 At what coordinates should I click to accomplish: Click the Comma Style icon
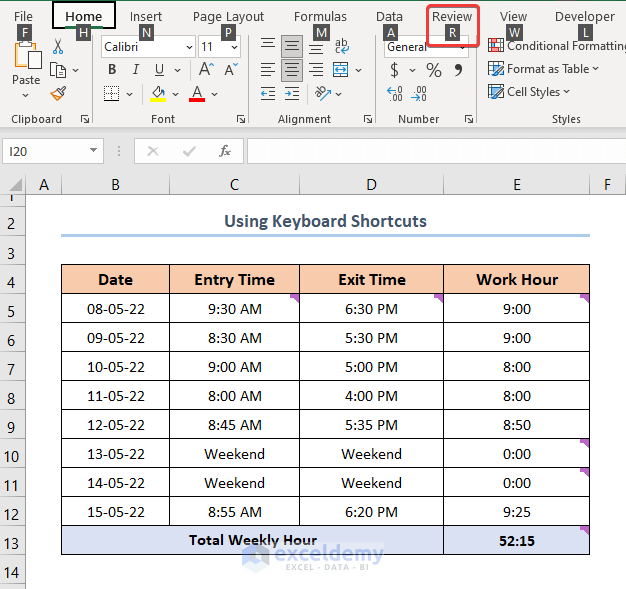pos(459,70)
